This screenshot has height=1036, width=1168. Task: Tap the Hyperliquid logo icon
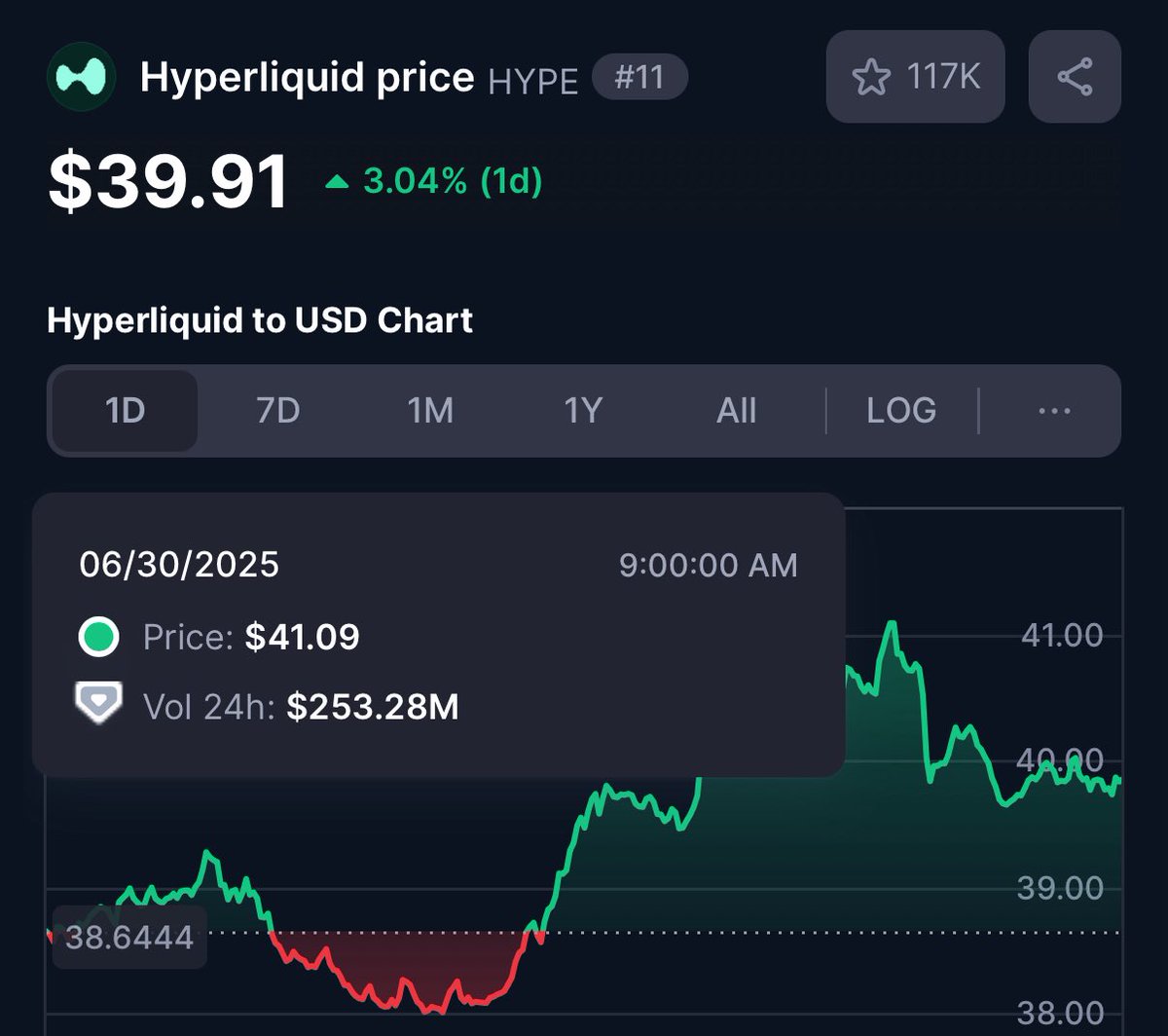pyautogui.click(x=82, y=77)
